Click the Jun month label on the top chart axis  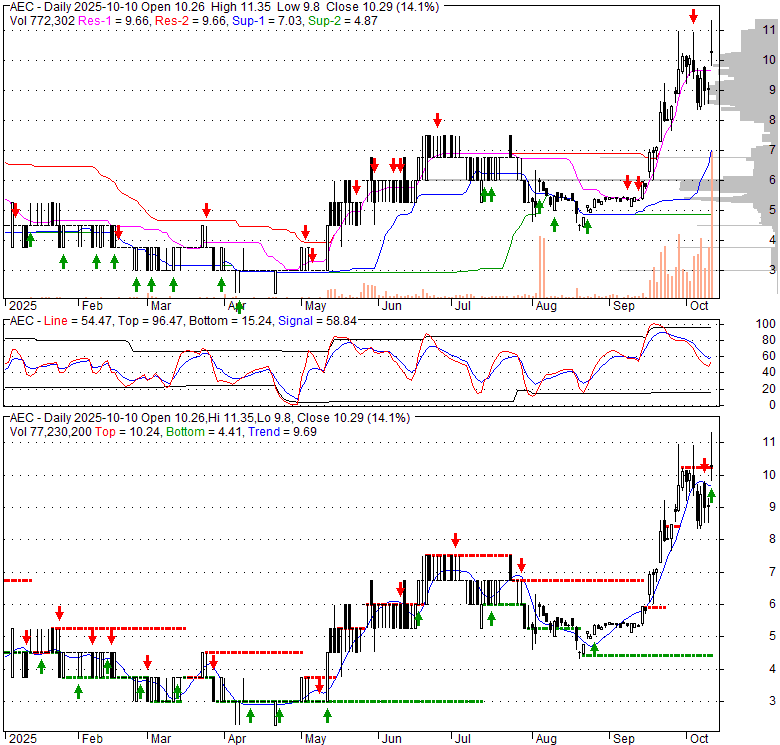(391, 306)
